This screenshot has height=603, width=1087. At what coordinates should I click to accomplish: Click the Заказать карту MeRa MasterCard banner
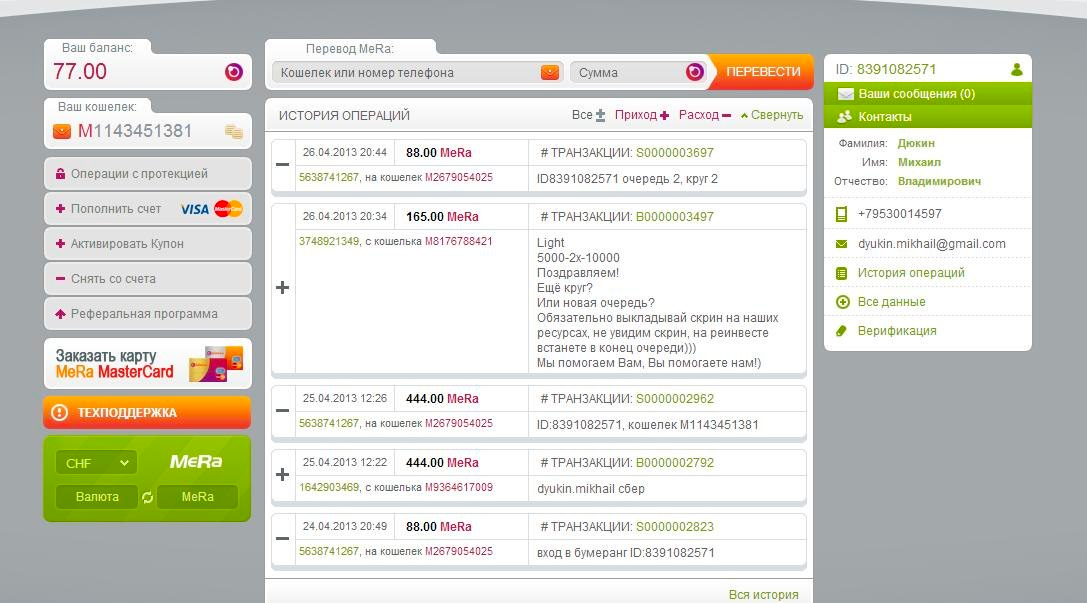coord(148,363)
